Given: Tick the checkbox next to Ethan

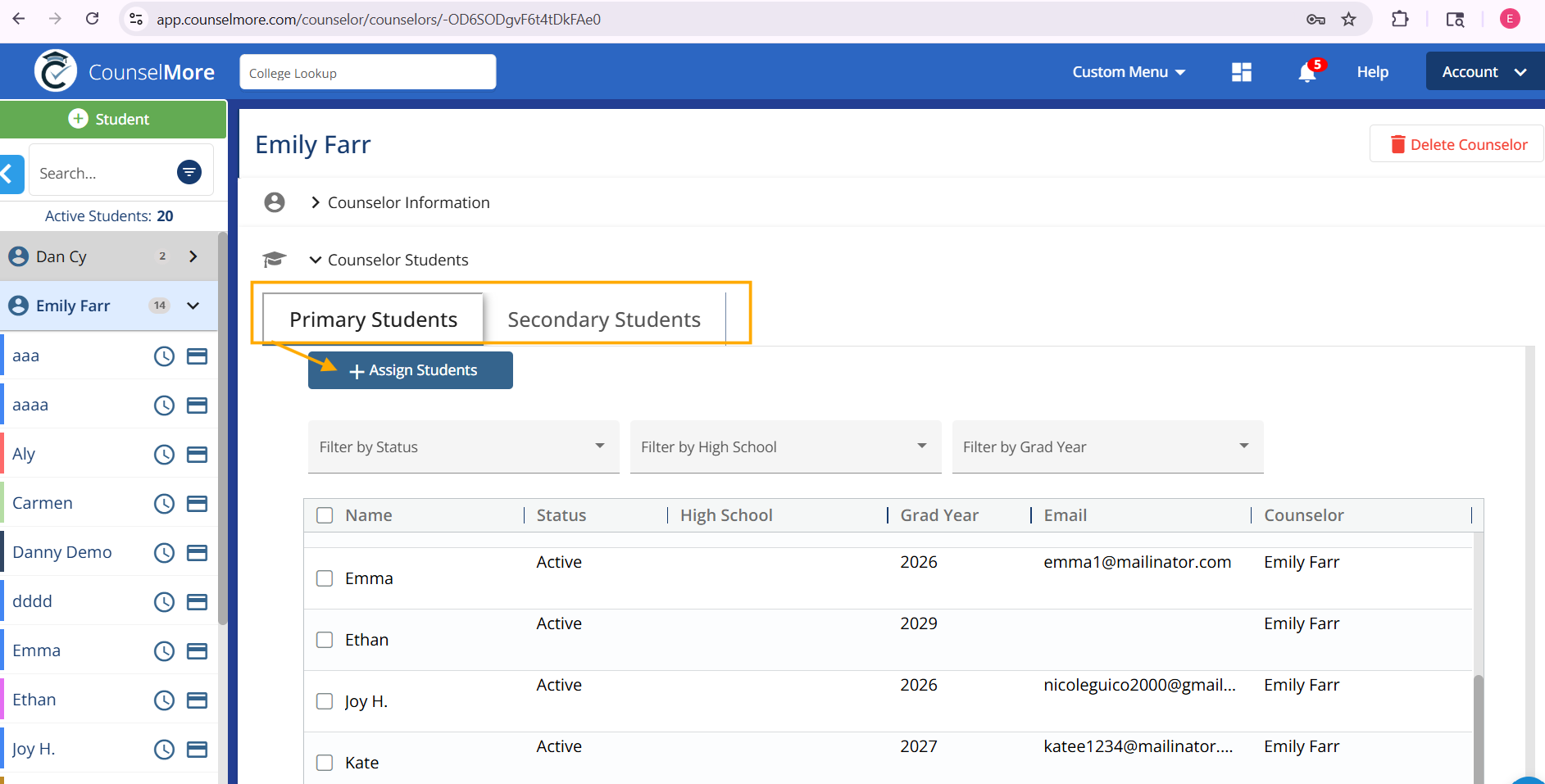Looking at the screenshot, I should pos(325,640).
